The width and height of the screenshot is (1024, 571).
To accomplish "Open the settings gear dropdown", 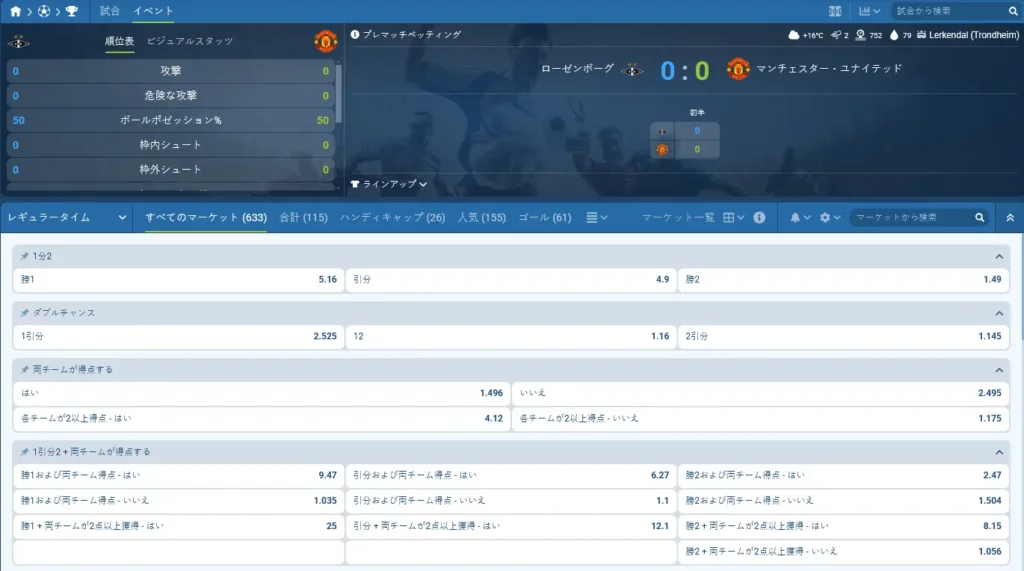I will click(830, 218).
